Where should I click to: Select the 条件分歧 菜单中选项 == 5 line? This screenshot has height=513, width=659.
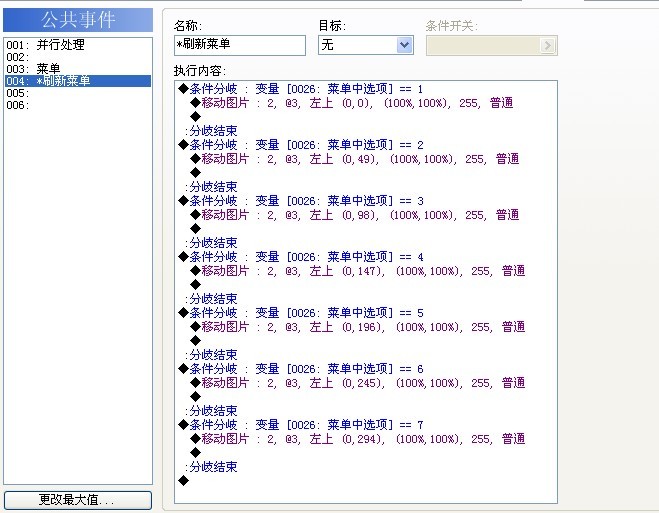click(301, 313)
